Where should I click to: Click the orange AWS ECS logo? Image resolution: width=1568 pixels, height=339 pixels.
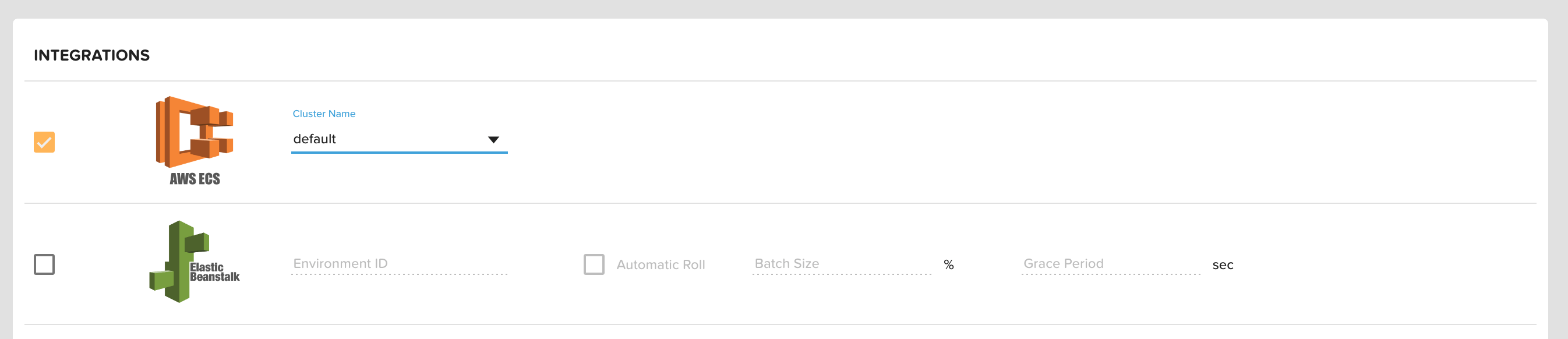point(194,132)
